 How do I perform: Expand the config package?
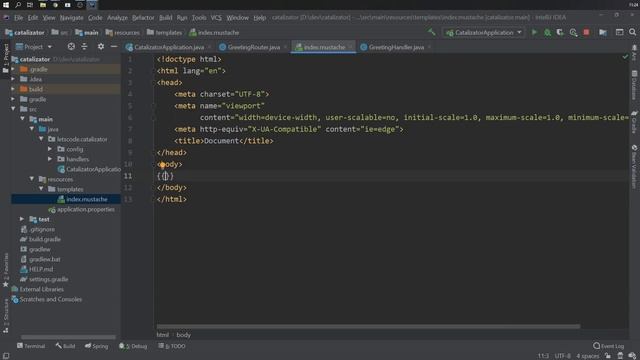click(50, 149)
